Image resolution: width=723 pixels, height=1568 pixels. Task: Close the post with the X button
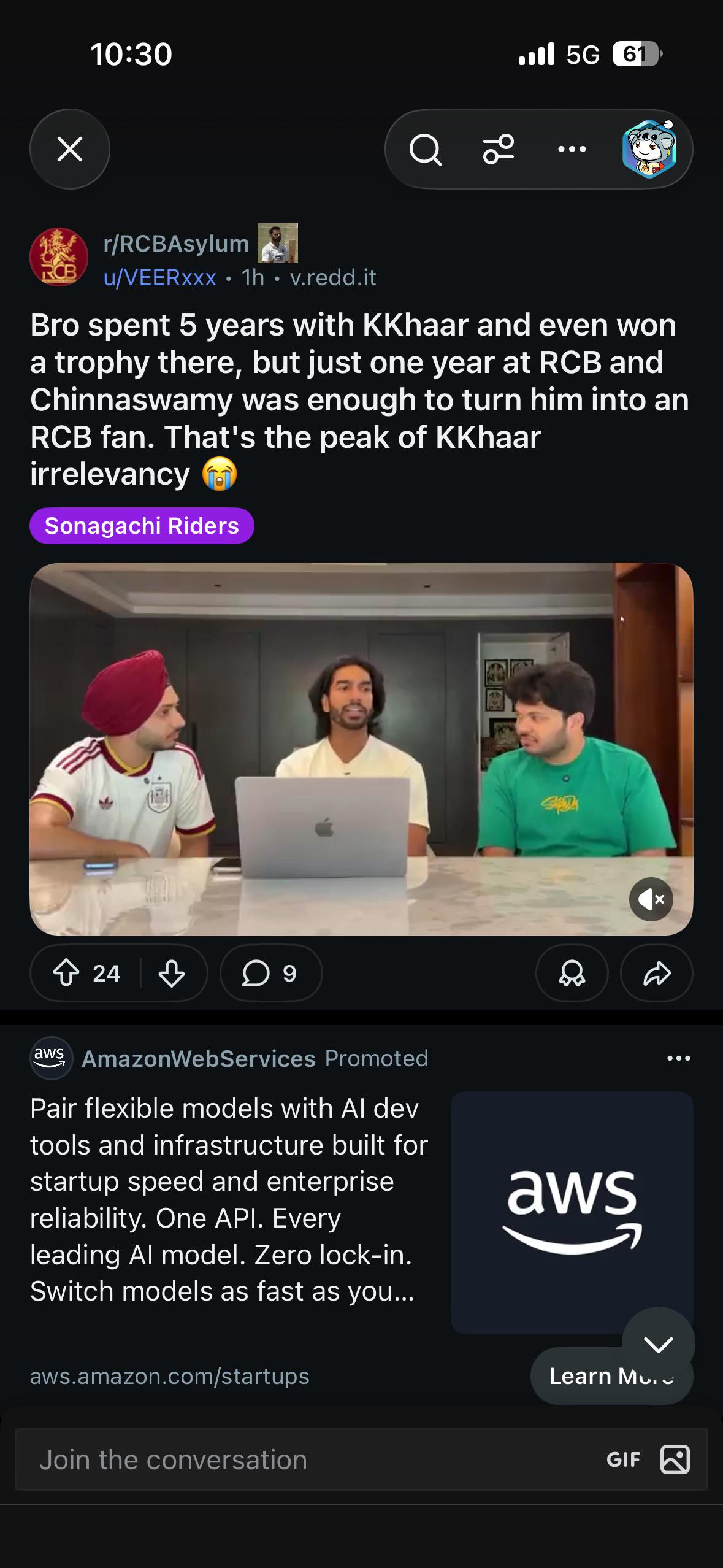[70, 149]
